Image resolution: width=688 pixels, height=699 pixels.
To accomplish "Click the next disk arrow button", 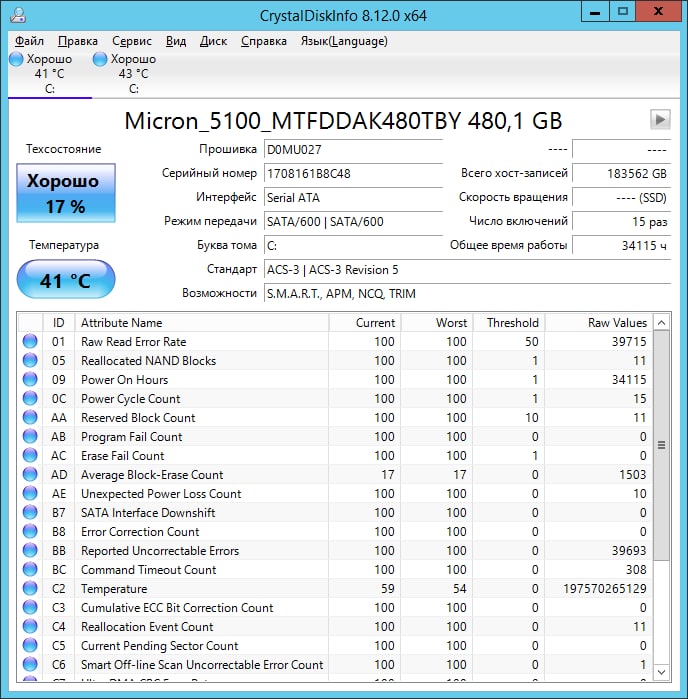I will point(660,119).
